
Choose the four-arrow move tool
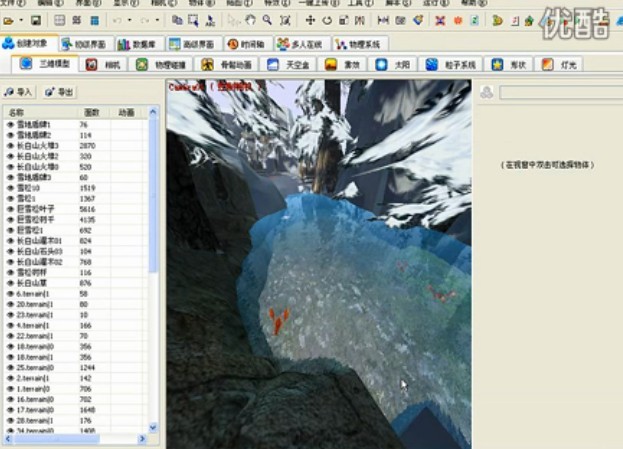coord(310,20)
